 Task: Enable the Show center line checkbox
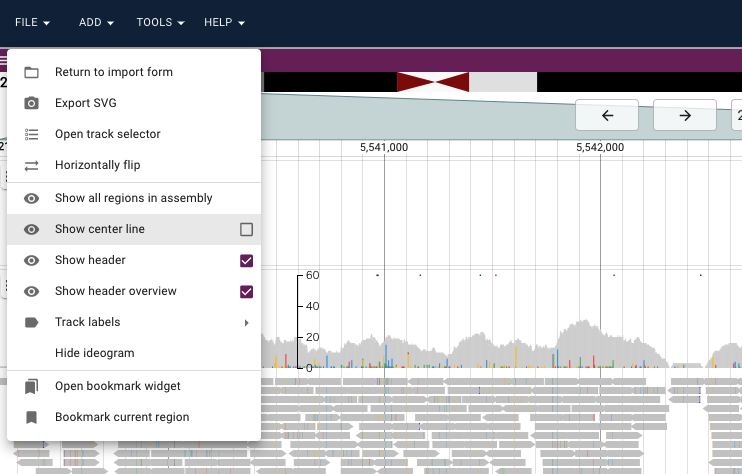click(x=247, y=229)
